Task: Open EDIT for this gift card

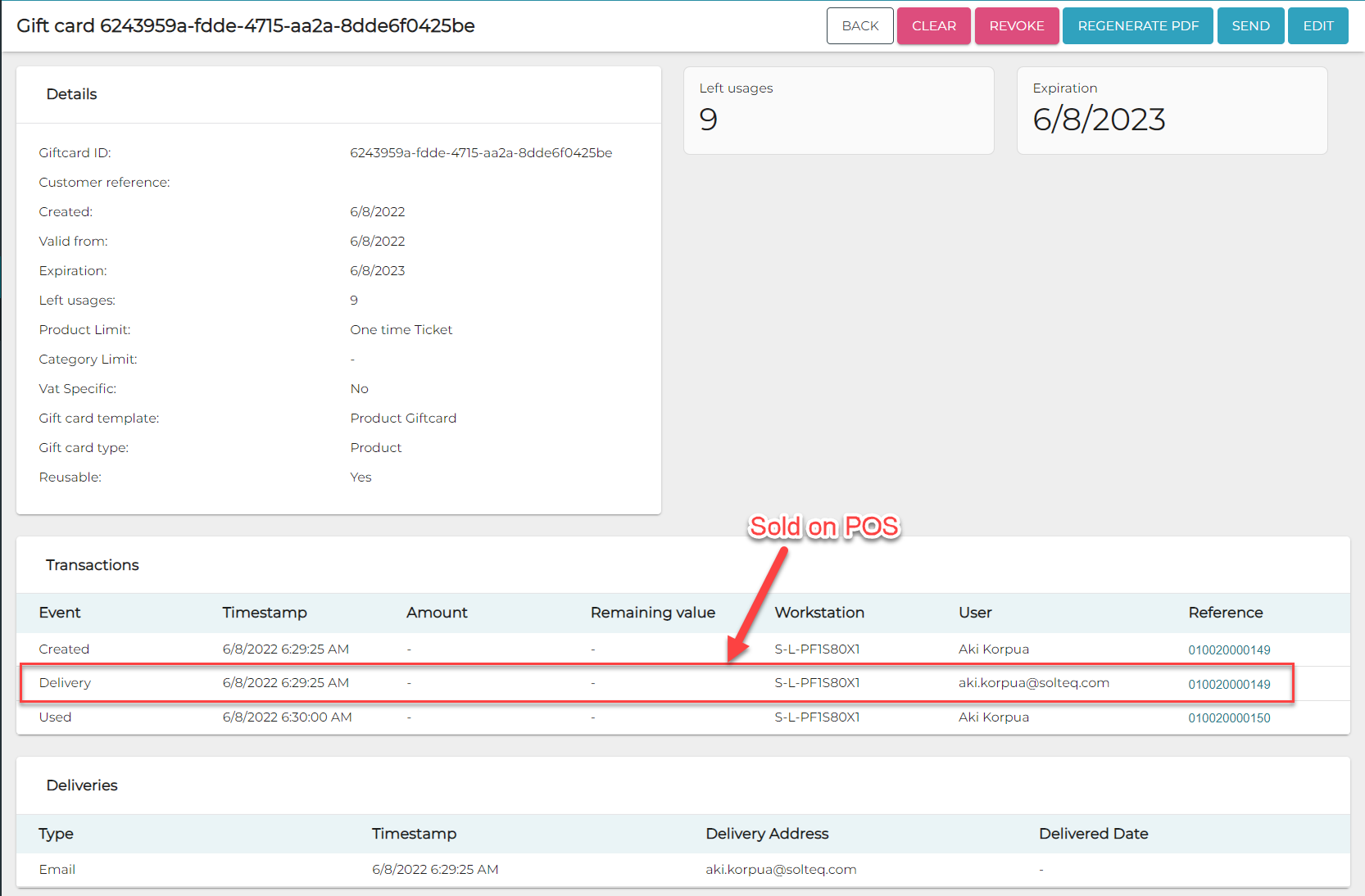Action: point(1317,26)
